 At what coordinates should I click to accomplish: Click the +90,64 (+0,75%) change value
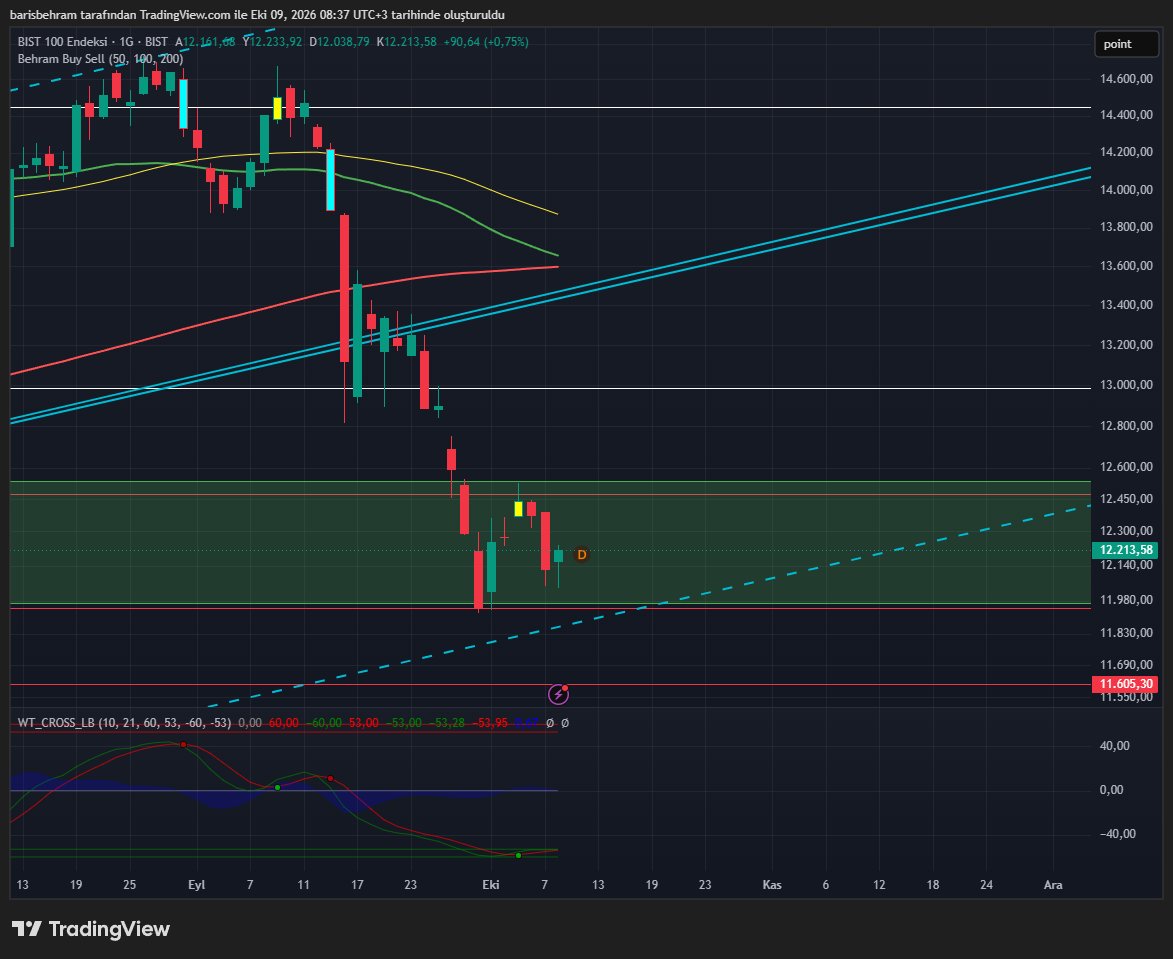[486, 42]
